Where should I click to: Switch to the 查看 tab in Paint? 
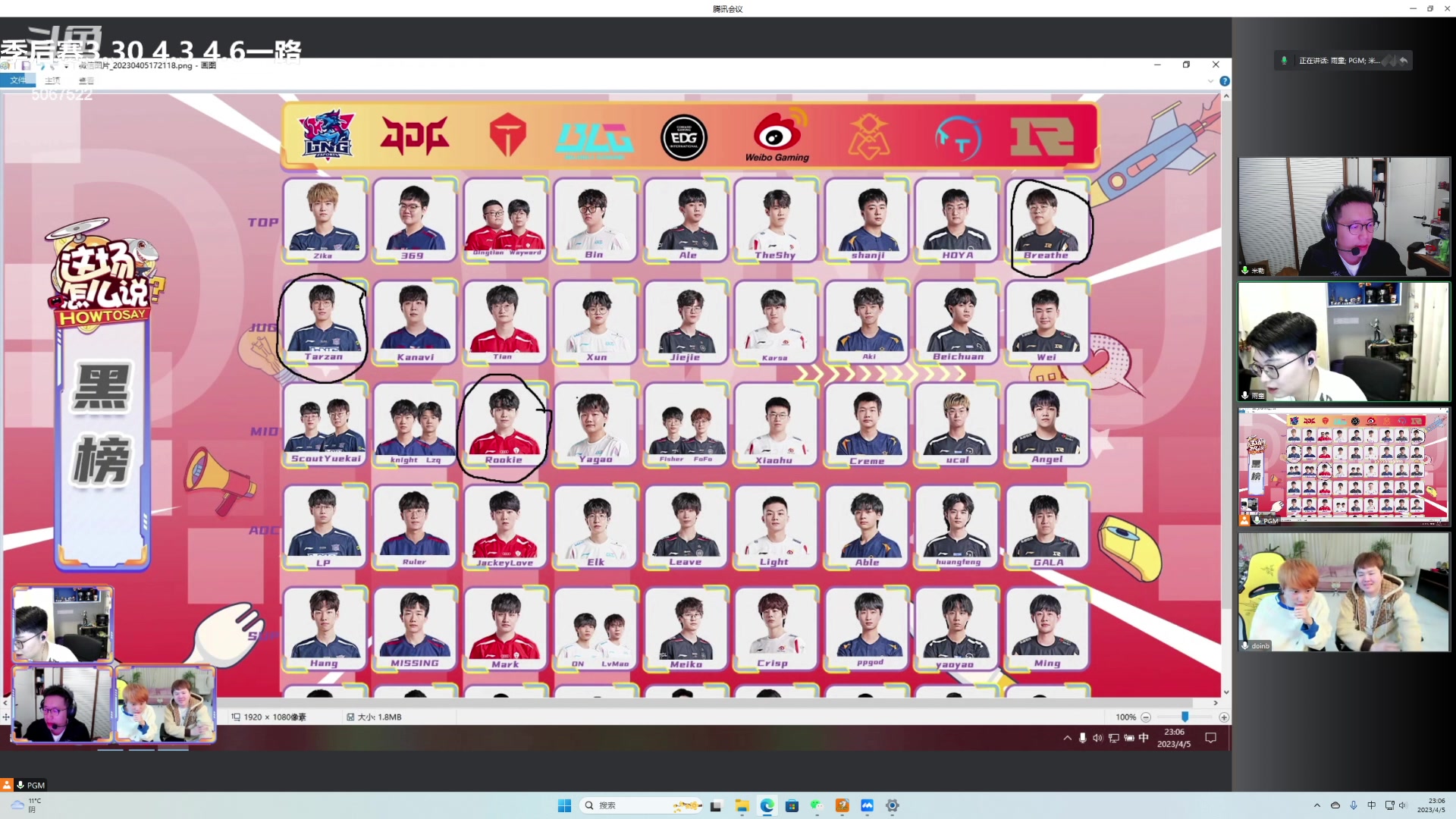pyautogui.click(x=86, y=80)
